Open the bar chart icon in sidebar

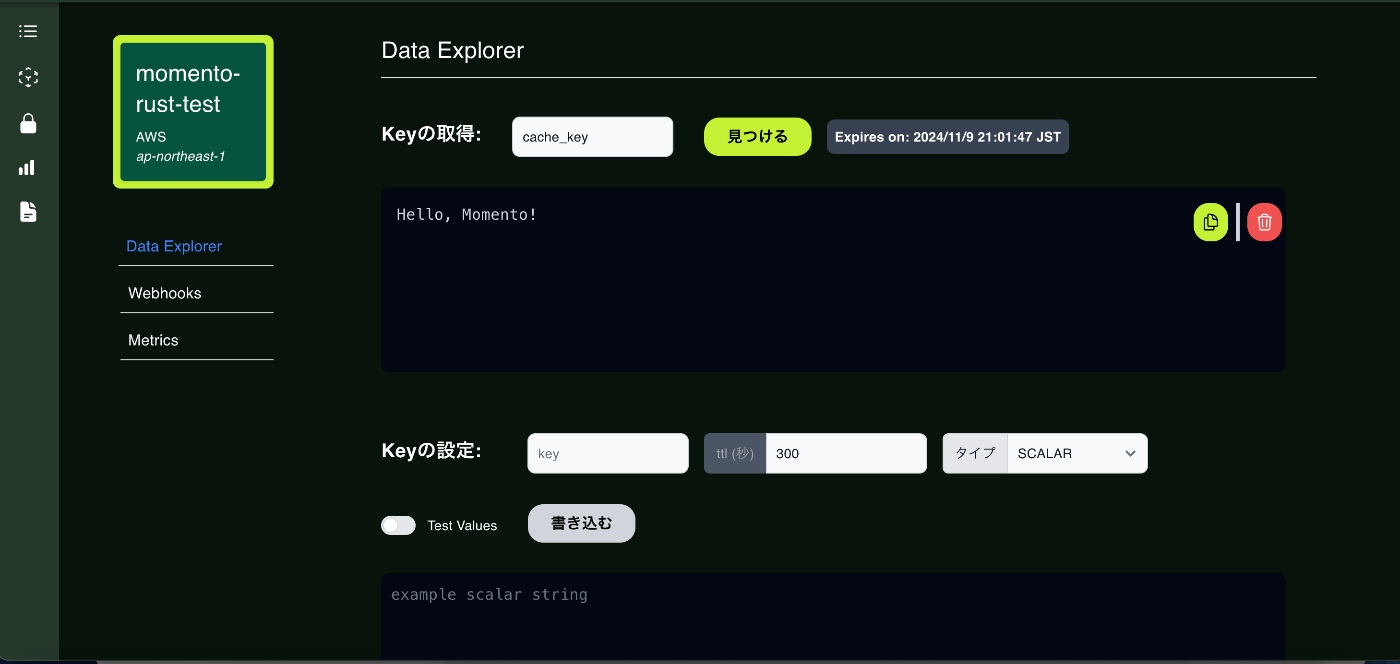[27, 168]
